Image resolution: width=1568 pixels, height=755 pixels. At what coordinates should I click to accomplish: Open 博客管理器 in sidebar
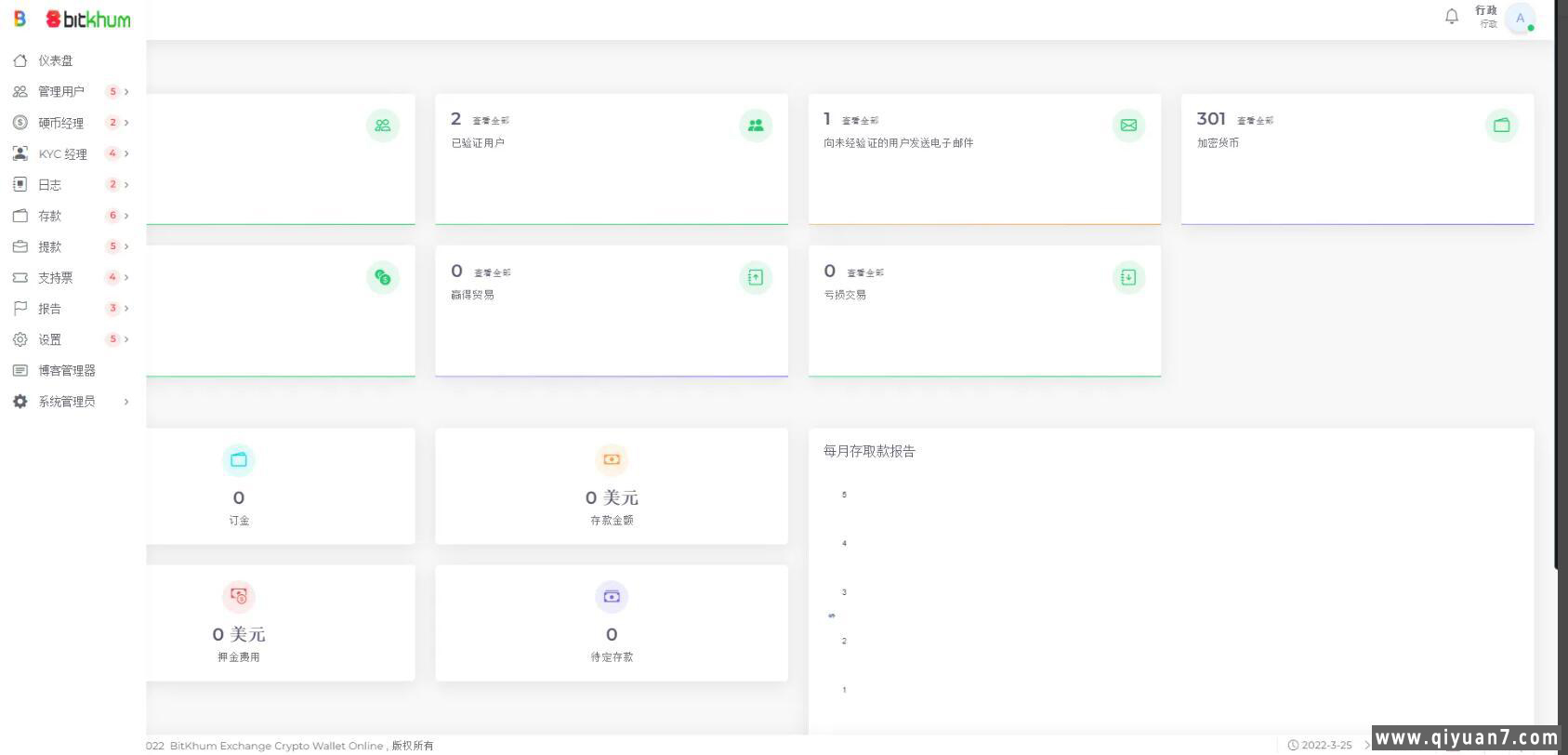(x=66, y=370)
